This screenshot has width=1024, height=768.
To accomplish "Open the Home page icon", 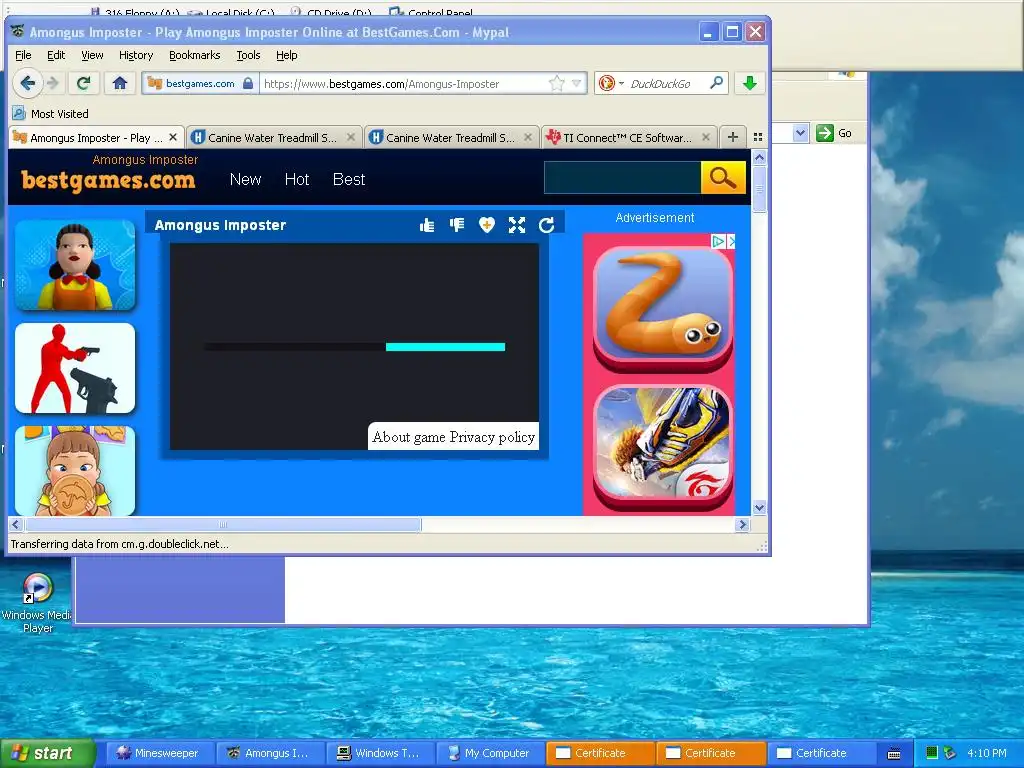I will point(120,83).
